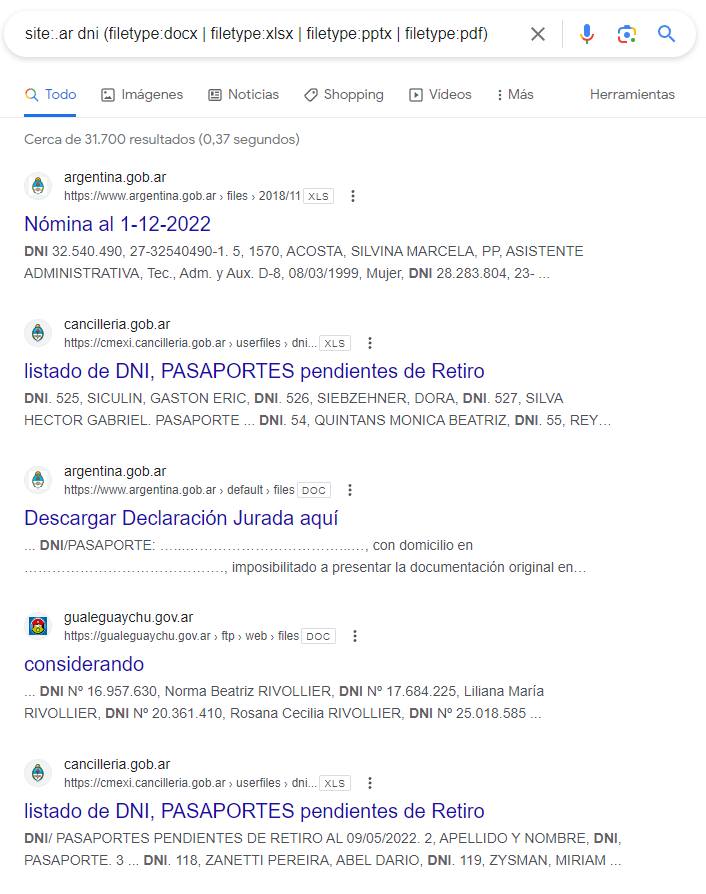Screen dimensions: 706x894
Task: Open the Vídeos tab
Action: pos(440,94)
